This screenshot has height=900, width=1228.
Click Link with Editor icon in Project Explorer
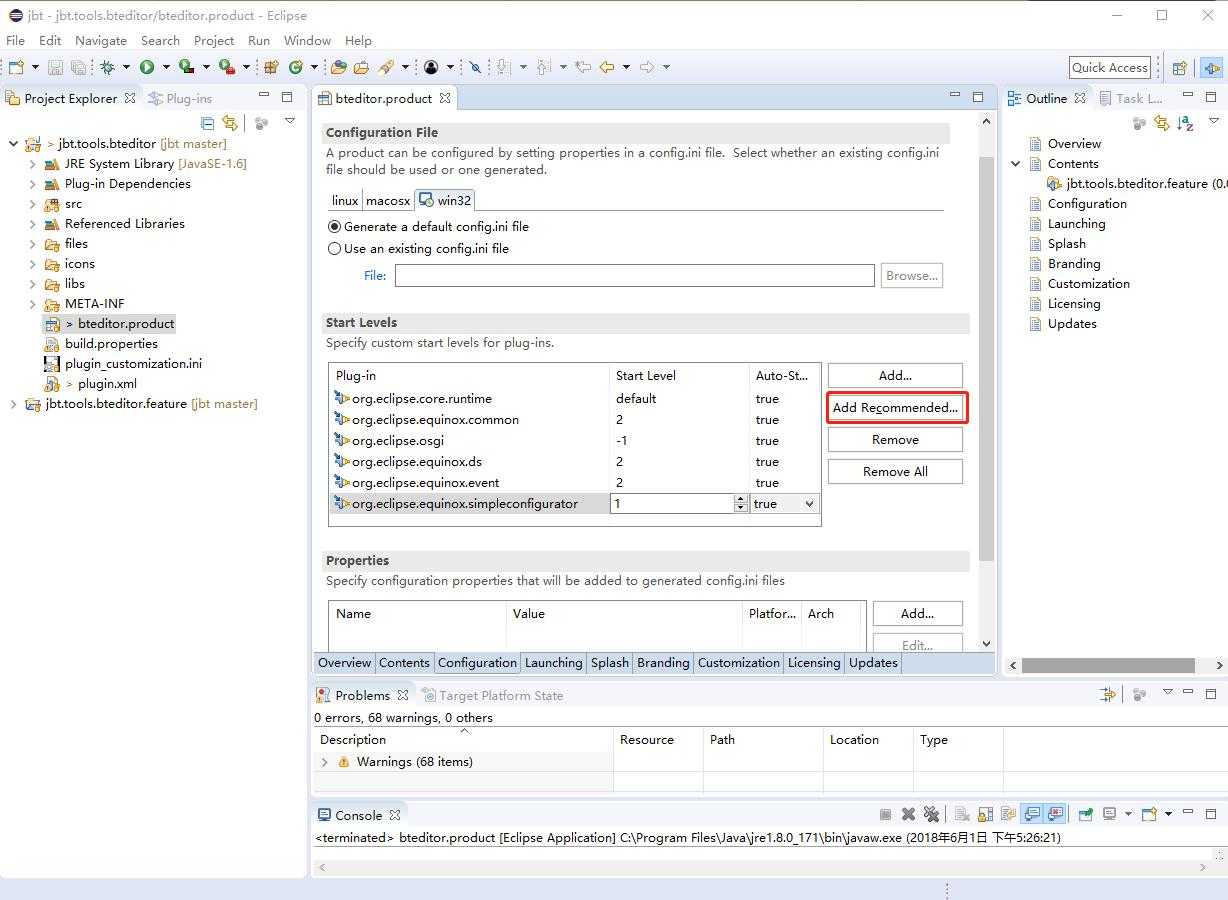tap(230, 123)
